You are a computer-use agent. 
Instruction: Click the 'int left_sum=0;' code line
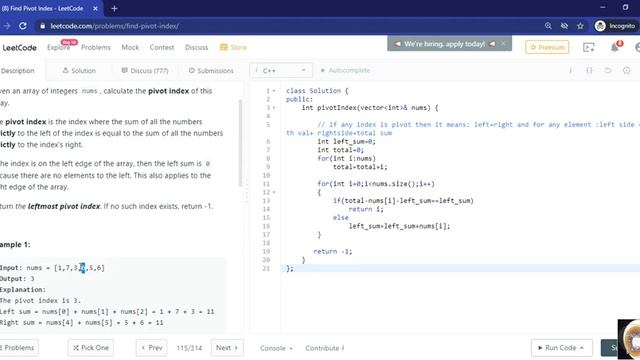pyautogui.click(x=347, y=142)
